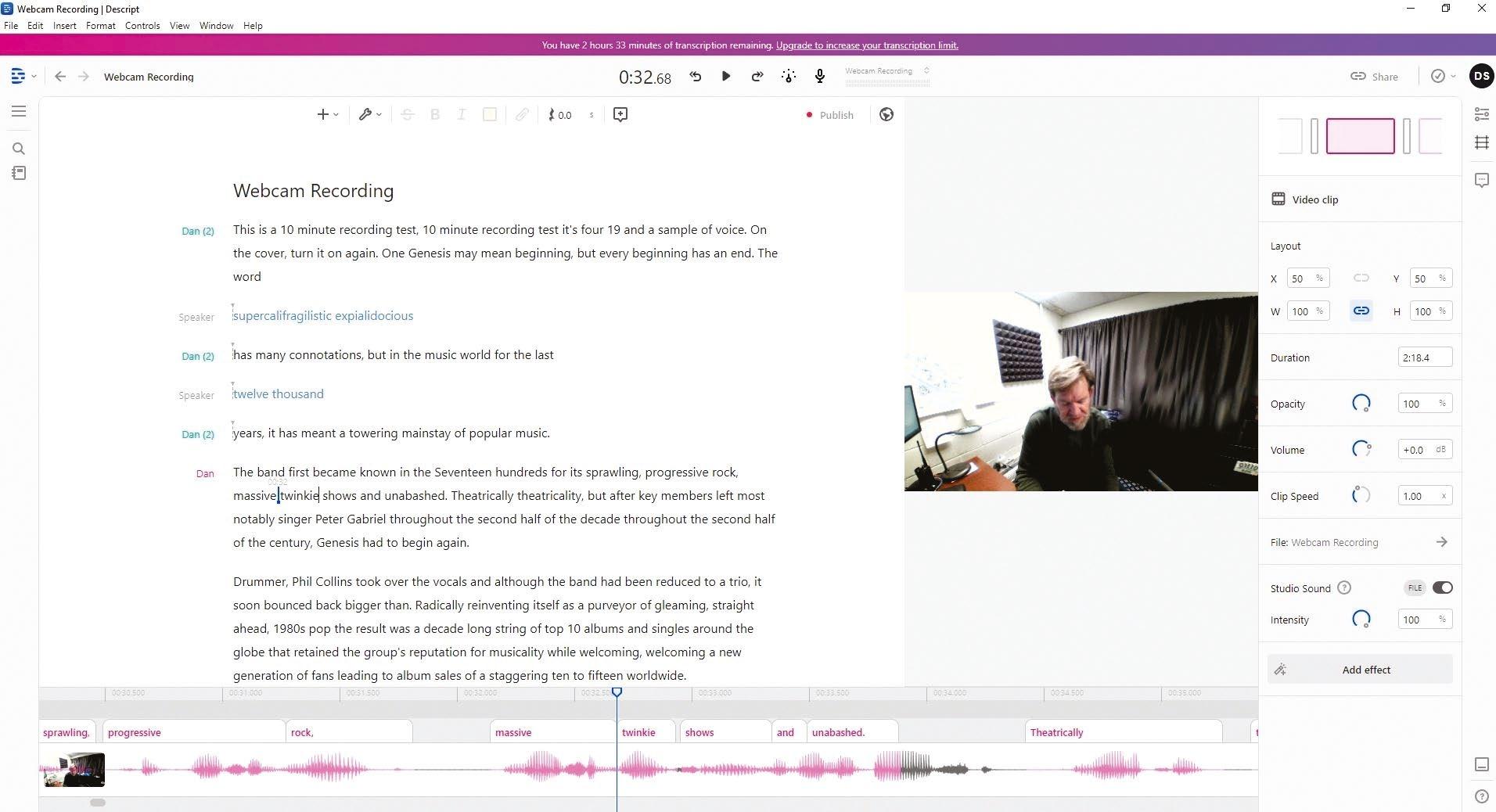
Task: Start recording with the microphone icon
Action: point(820,76)
